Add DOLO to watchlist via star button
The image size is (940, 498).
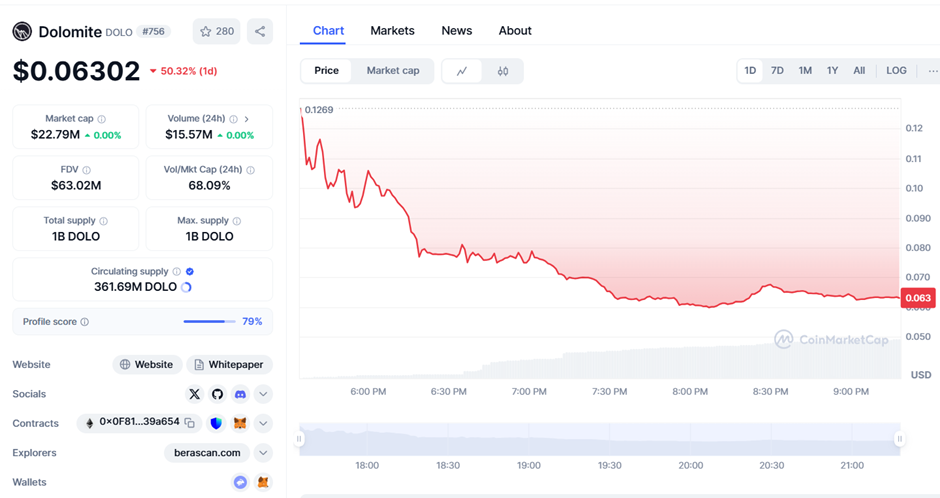point(216,32)
